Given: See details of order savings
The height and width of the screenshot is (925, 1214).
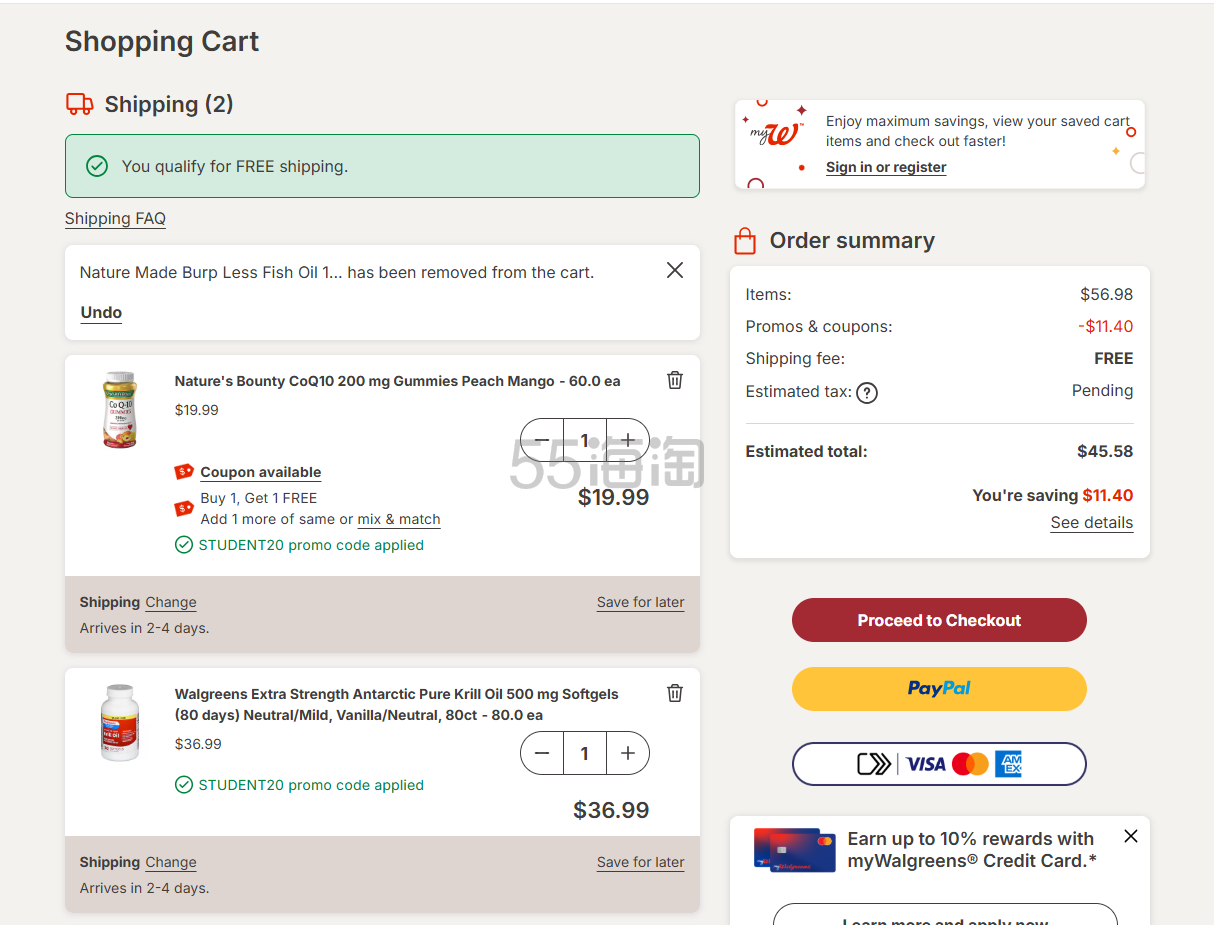Looking at the screenshot, I should click(x=1092, y=522).
